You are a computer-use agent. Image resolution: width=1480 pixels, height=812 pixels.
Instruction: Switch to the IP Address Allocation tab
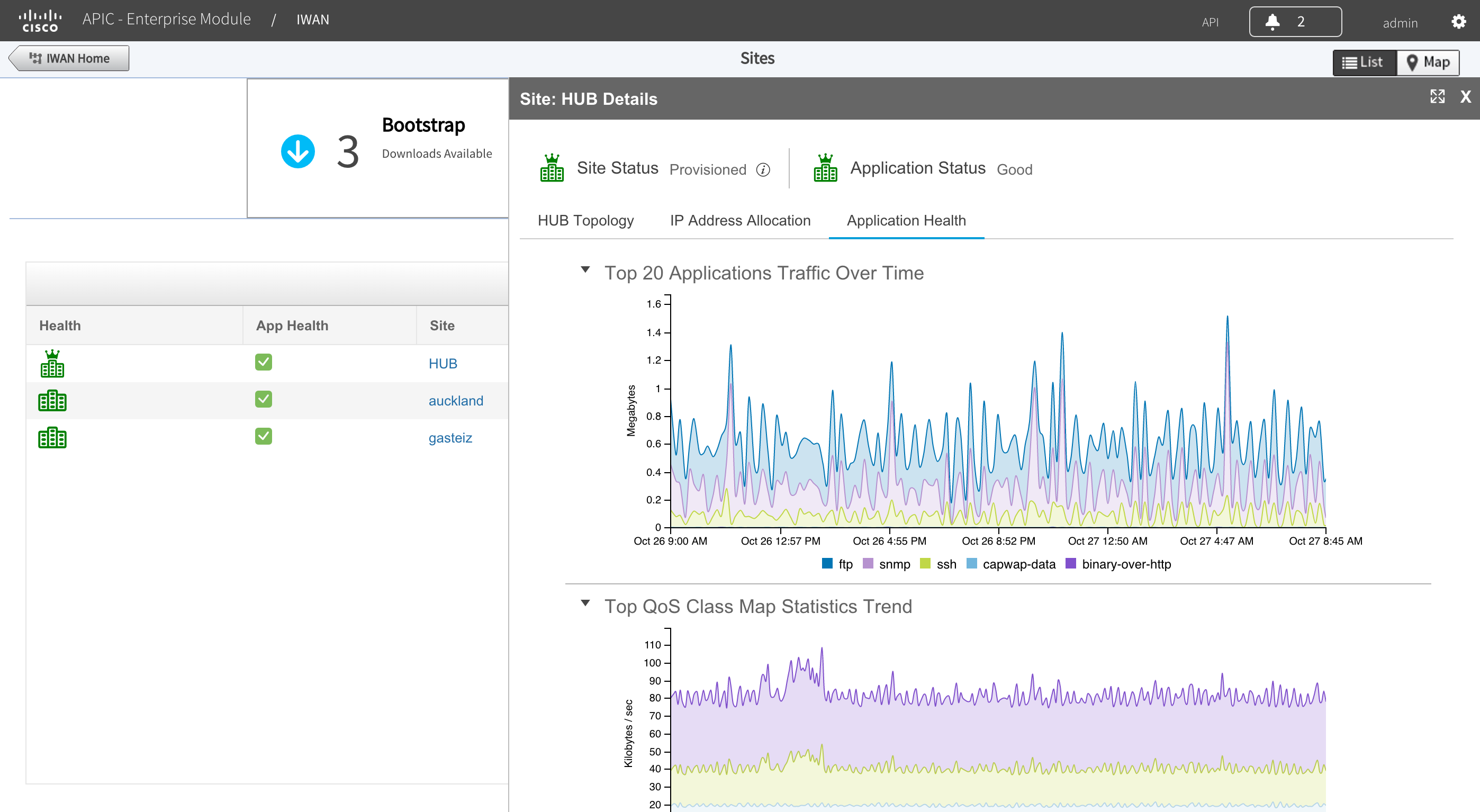coord(740,221)
